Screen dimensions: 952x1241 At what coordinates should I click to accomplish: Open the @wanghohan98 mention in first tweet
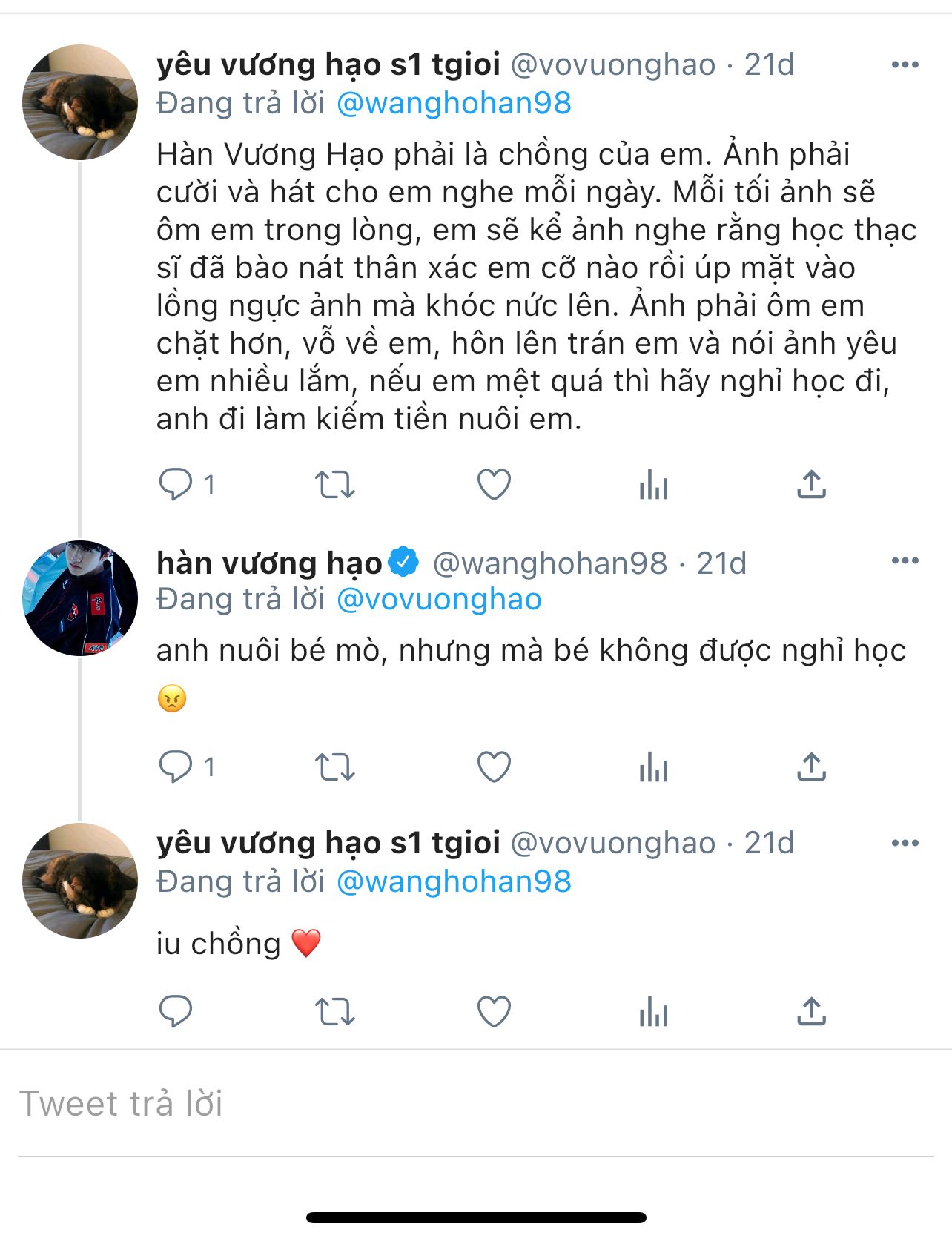[454, 103]
